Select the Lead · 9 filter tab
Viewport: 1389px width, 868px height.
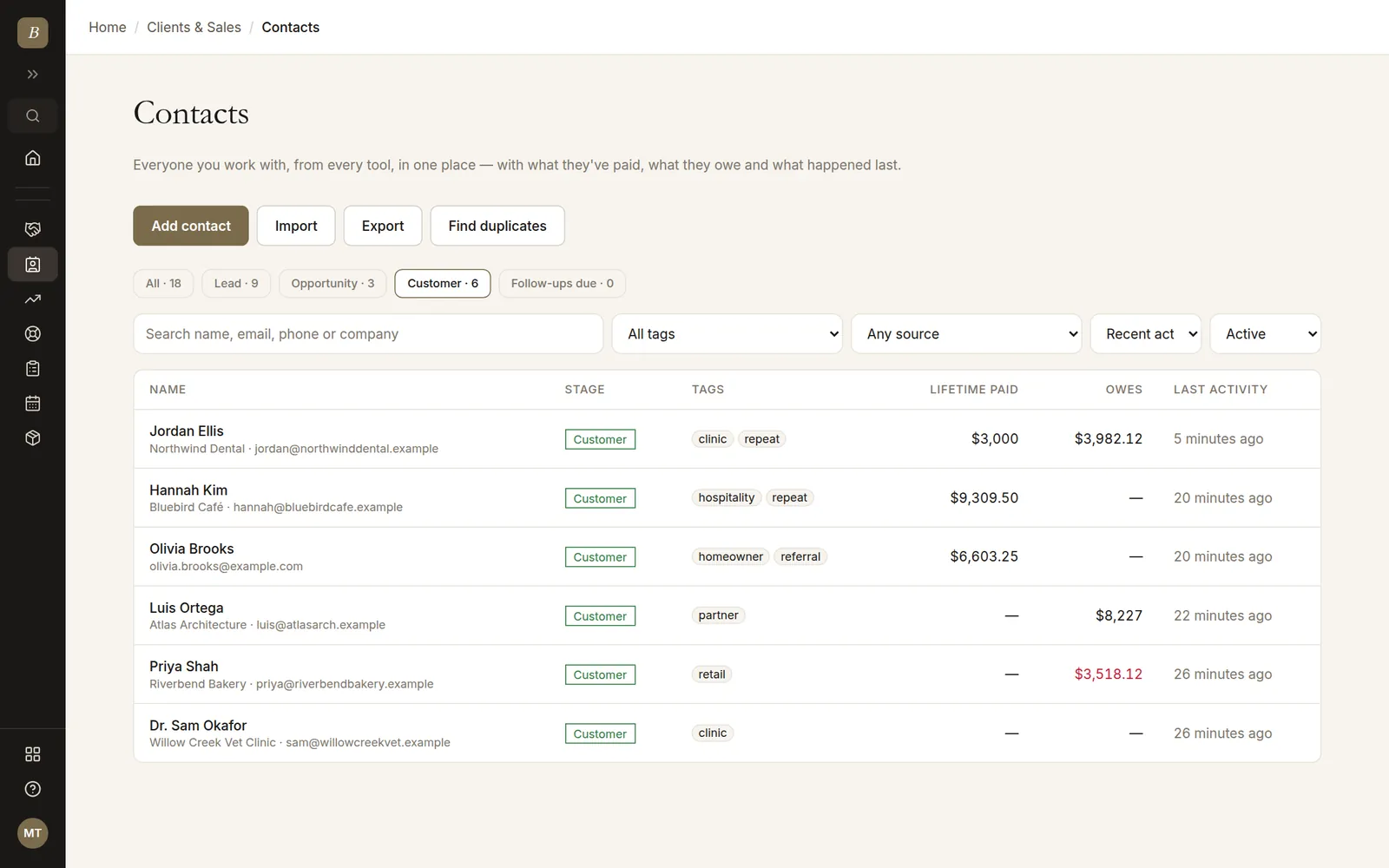tap(236, 284)
